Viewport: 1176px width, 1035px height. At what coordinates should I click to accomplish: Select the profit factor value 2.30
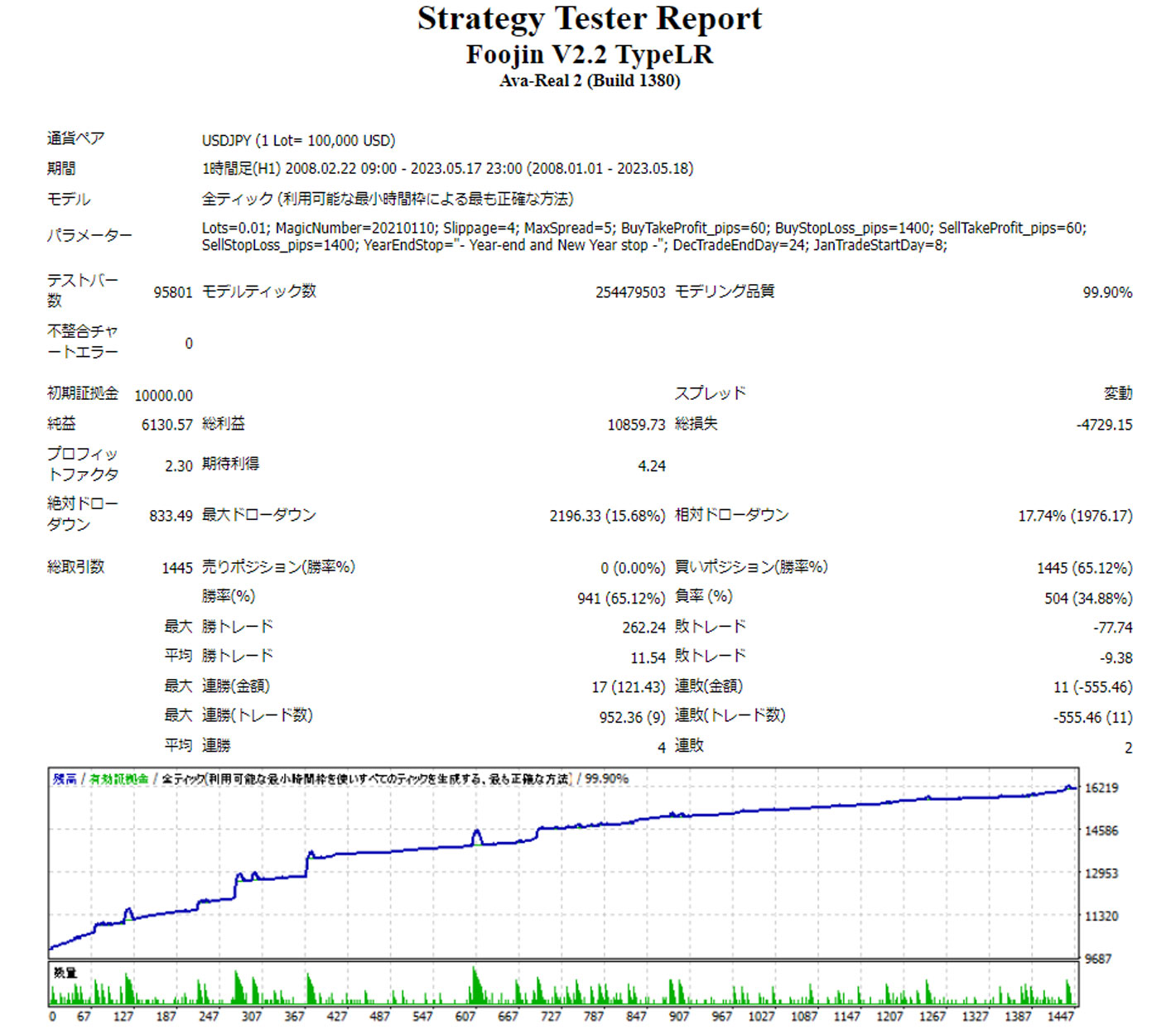click(x=179, y=466)
